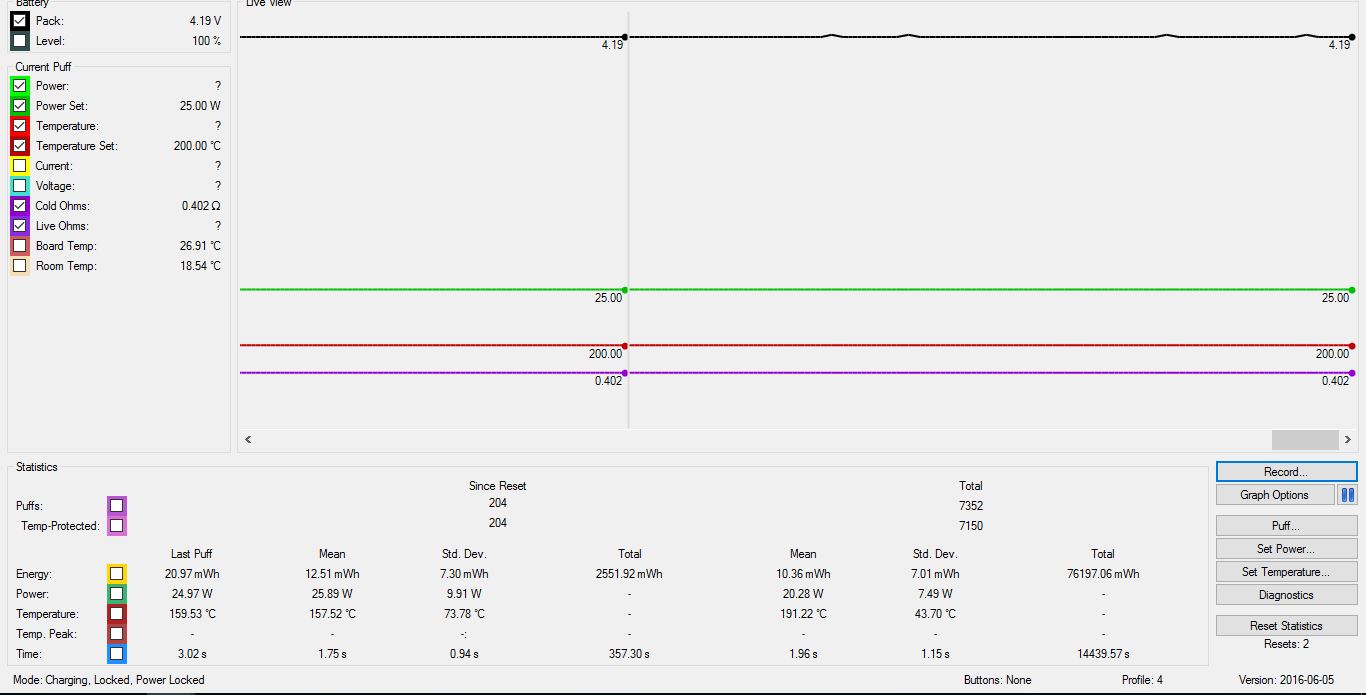Open the Record dialog
Image resolution: width=1366 pixels, height=695 pixels.
[1286, 472]
